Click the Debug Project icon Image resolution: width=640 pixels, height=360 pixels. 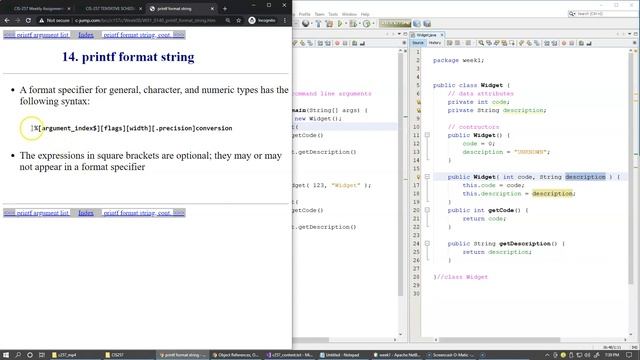[353, 24]
